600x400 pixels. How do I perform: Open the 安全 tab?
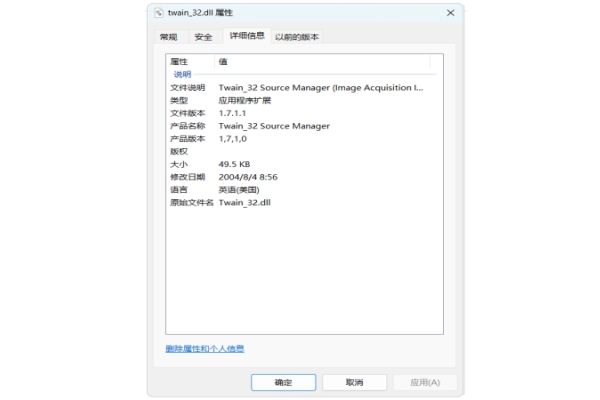(x=203, y=37)
